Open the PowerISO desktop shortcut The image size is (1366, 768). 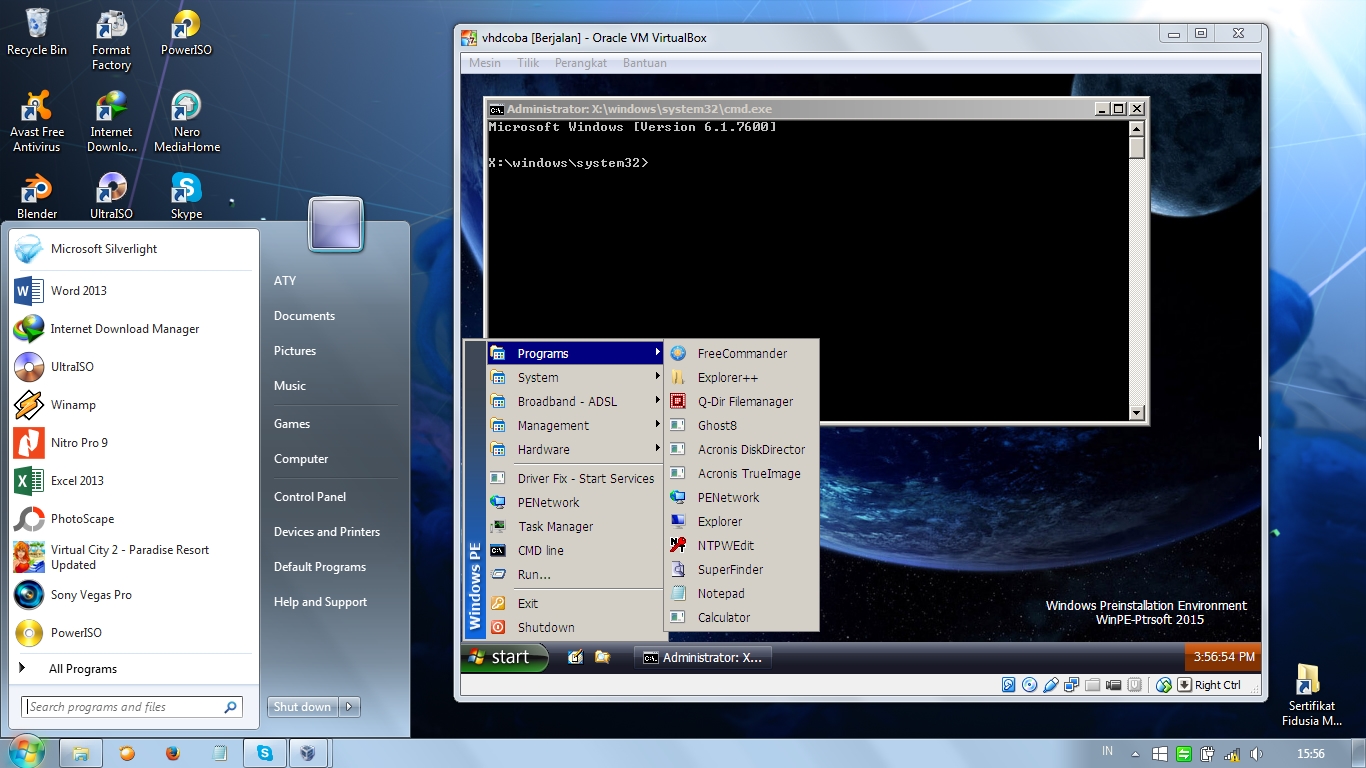click(186, 32)
